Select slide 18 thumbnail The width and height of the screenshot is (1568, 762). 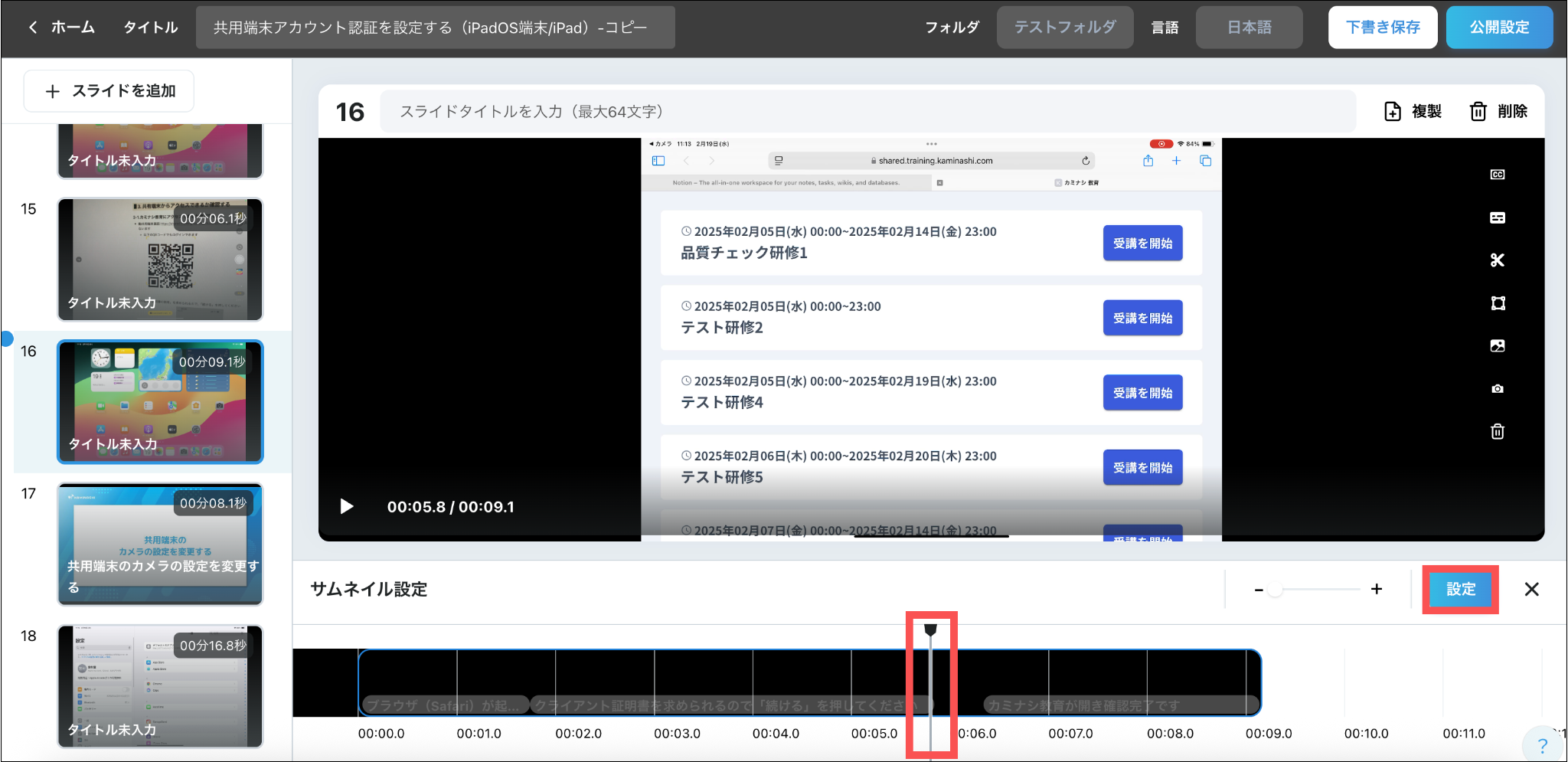[x=160, y=686]
